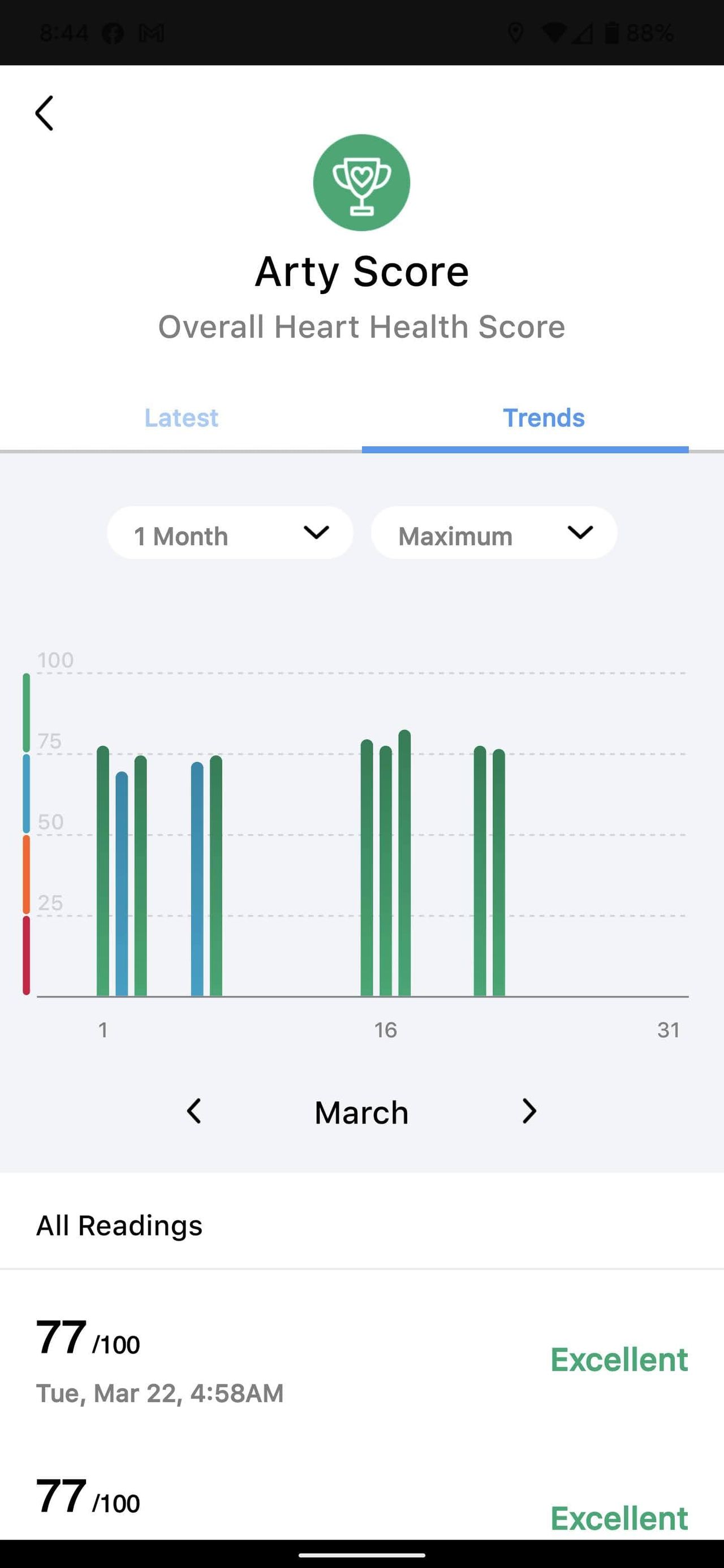Tap the Gmail notification icon in status bar
Screen dimensions: 724x1568
pyautogui.click(x=151, y=33)
